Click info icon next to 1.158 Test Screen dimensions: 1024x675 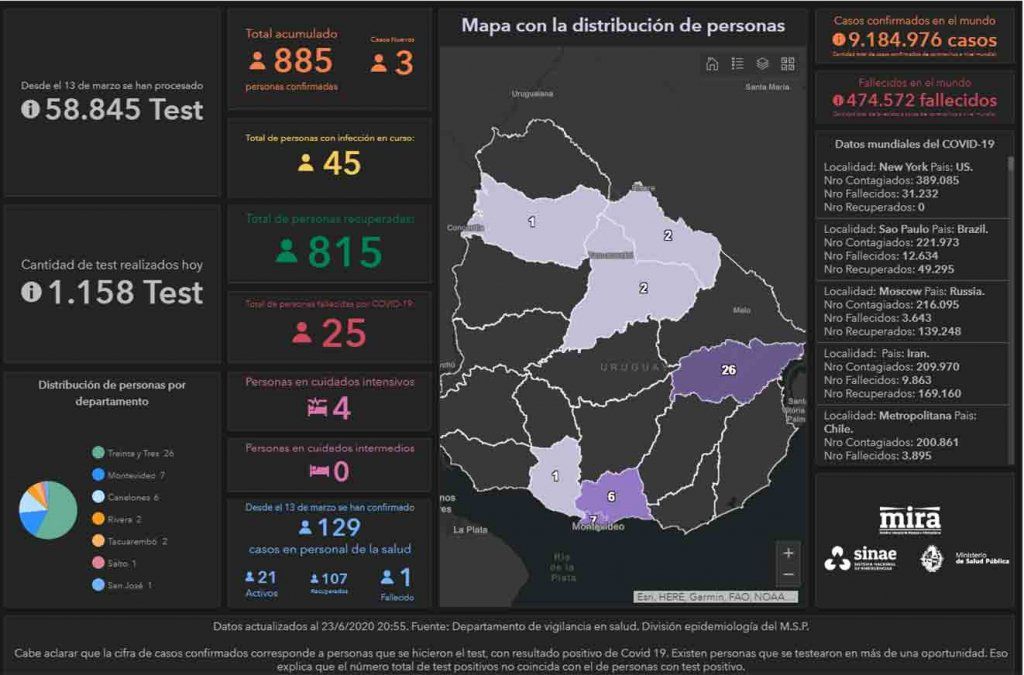pyautogui.click(x=30, y=292)
